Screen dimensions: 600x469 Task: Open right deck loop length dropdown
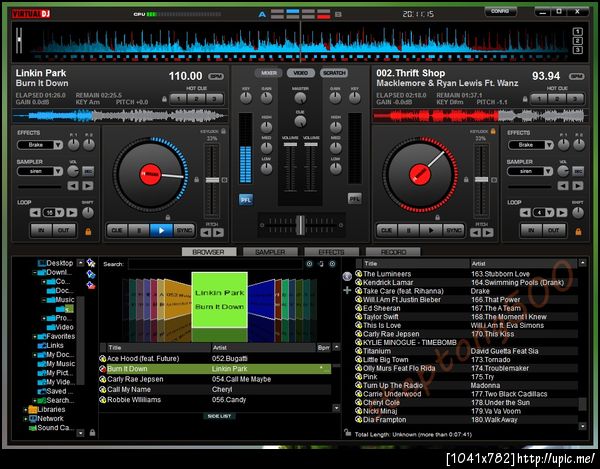point(550,213)
